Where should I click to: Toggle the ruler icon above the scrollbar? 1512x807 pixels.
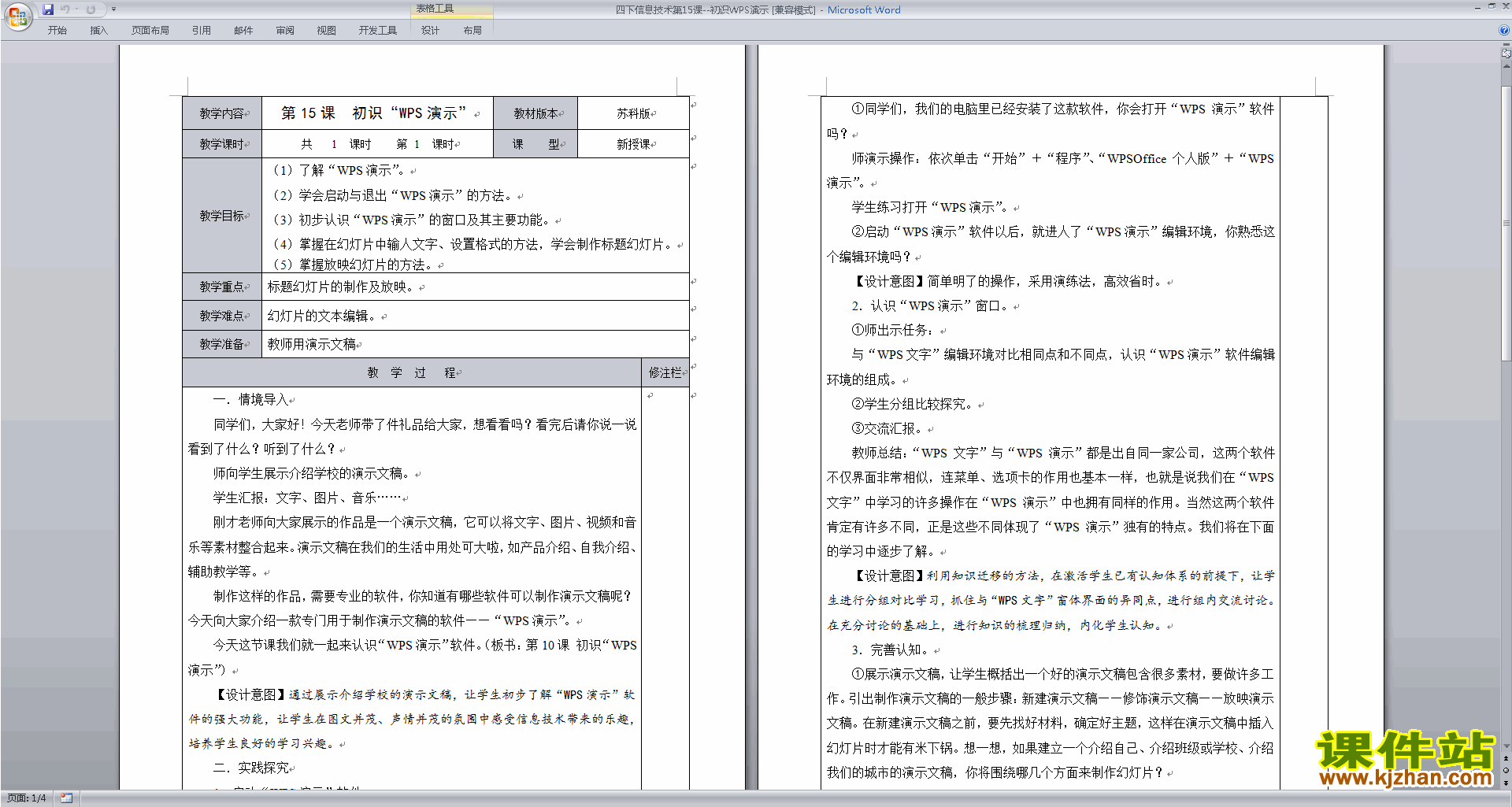pos(1506,54)
